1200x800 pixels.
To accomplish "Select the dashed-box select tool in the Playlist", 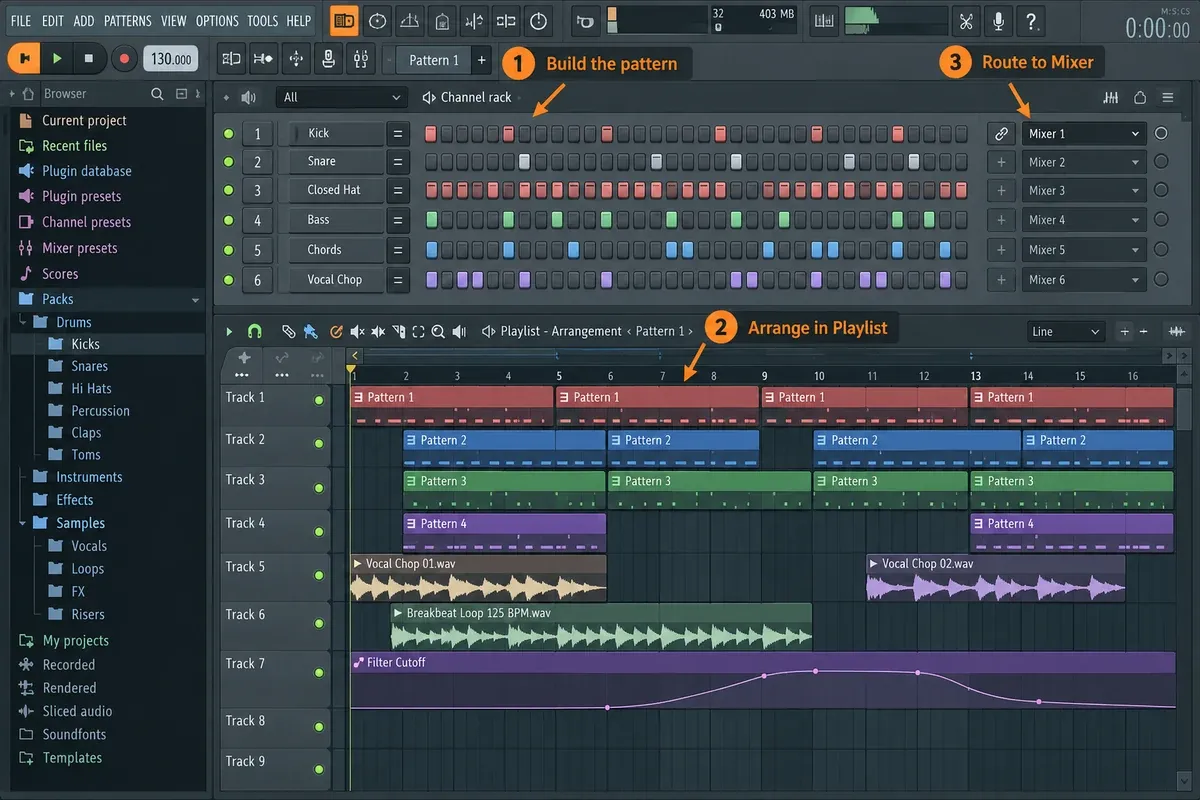I will coord(418,331).
